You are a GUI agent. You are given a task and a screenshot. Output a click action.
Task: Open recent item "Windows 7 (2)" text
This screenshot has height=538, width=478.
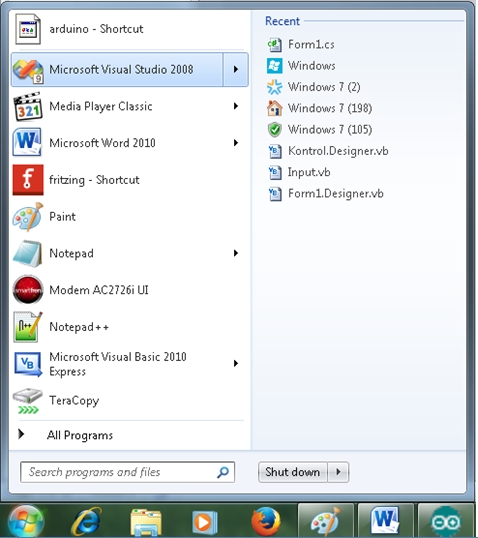pyautogui.click(x=324, y=87)
